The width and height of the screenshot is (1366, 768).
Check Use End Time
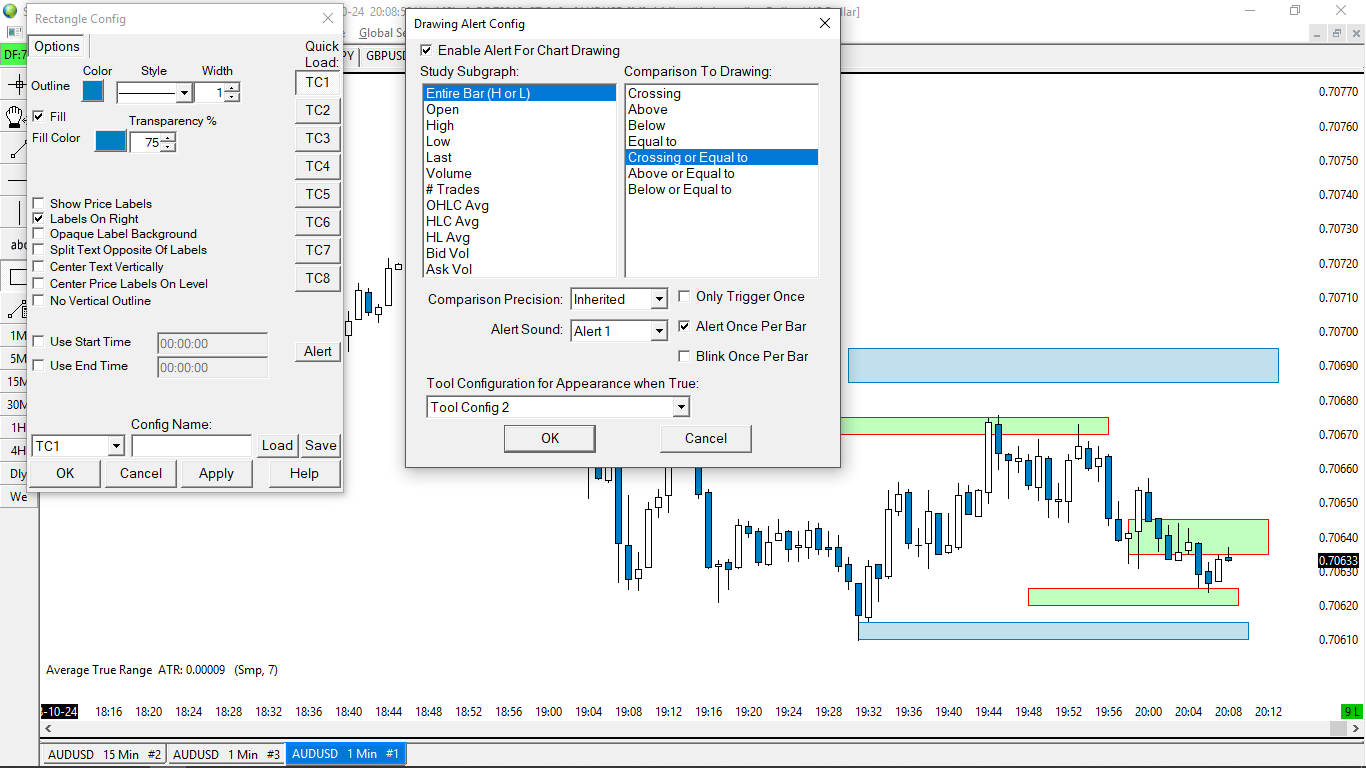[x=39, y=366]
